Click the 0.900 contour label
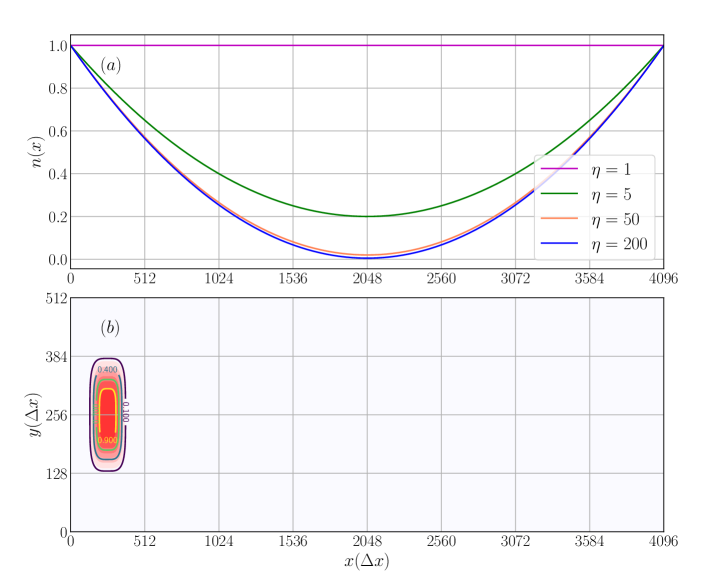Viewport: 706px width, 578px height. click(108, 440)
